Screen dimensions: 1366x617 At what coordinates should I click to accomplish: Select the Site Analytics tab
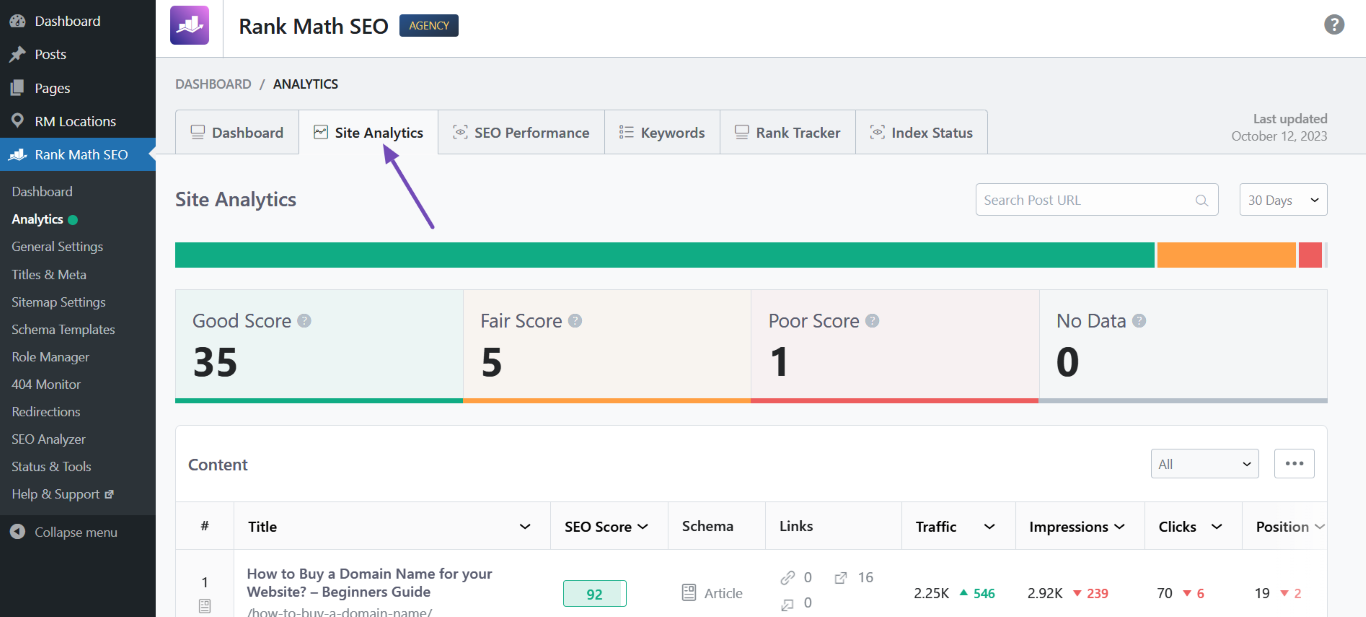coord(368,132)
